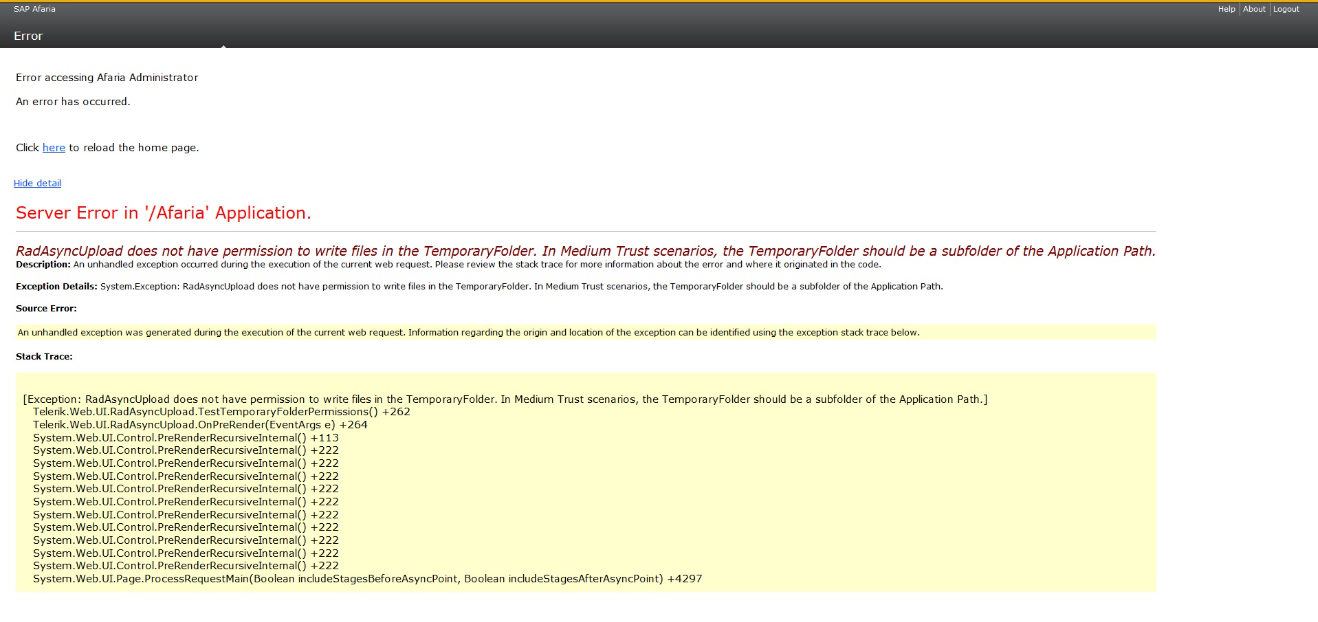
Task: Click the ProcessRequestMain +4297 stack line
Action: point(367,579)
